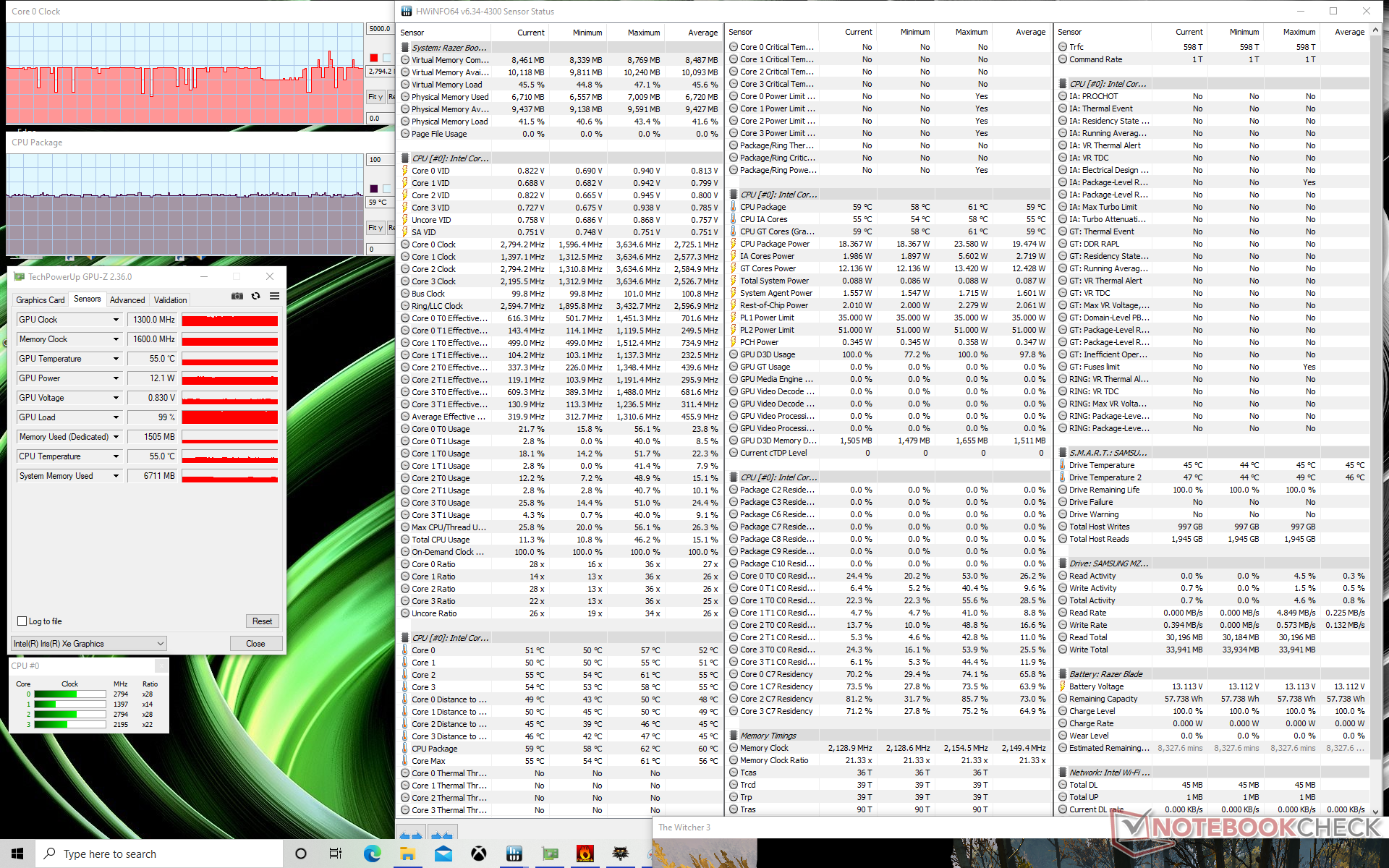
Task: Open the Microsoft Edge taskbar icon
Action: (372, 854)
